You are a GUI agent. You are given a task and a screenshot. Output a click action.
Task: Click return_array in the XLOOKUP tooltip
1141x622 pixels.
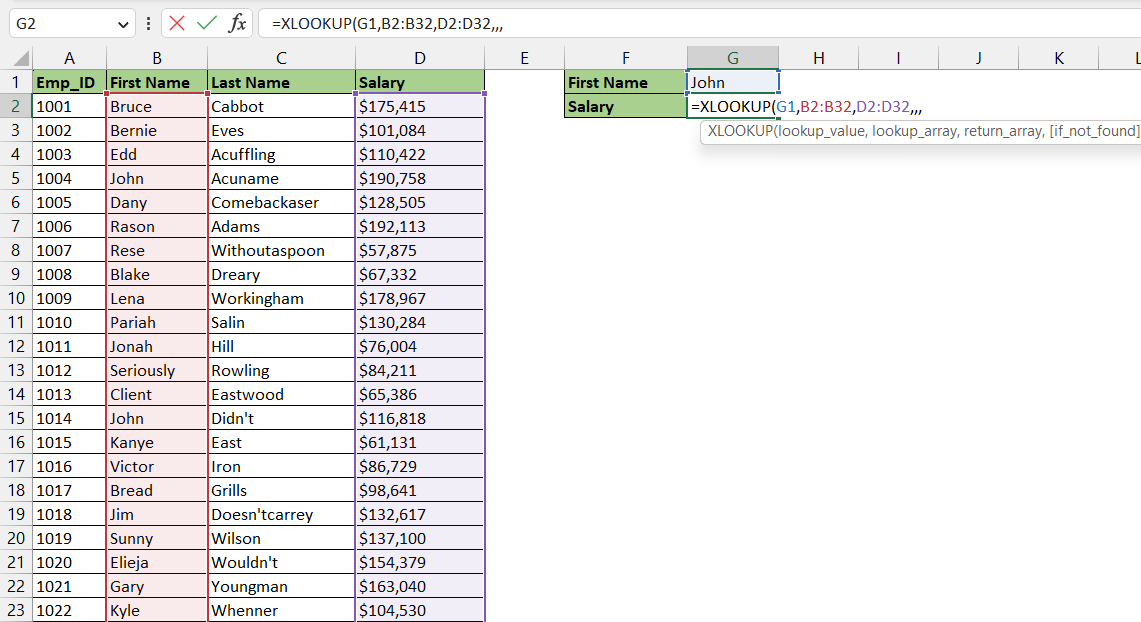coord(1003,132)
